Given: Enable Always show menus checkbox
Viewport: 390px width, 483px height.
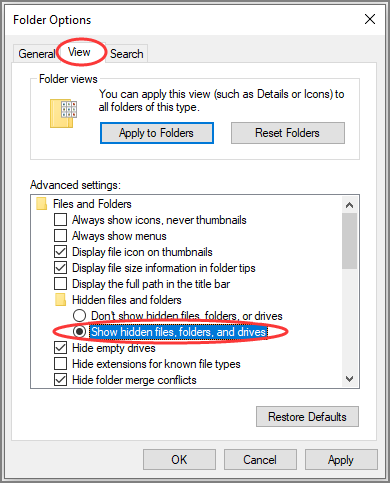Looking at the screenshot, I should (x=60, y=236).
